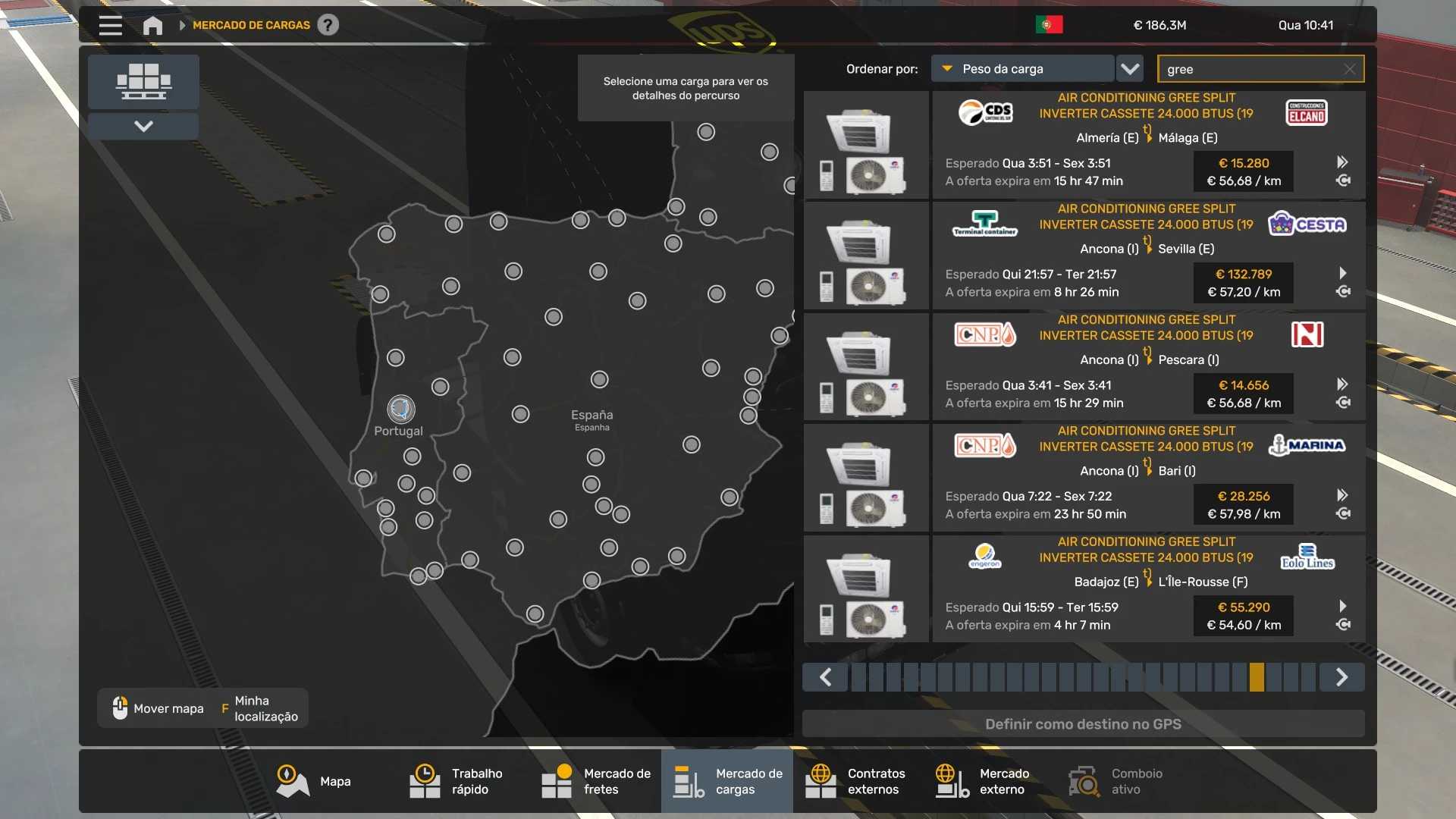The image size is (1456, 819).
Task: Go to the home screen icon
Action: pyautogui.click(x=152, y=25)
